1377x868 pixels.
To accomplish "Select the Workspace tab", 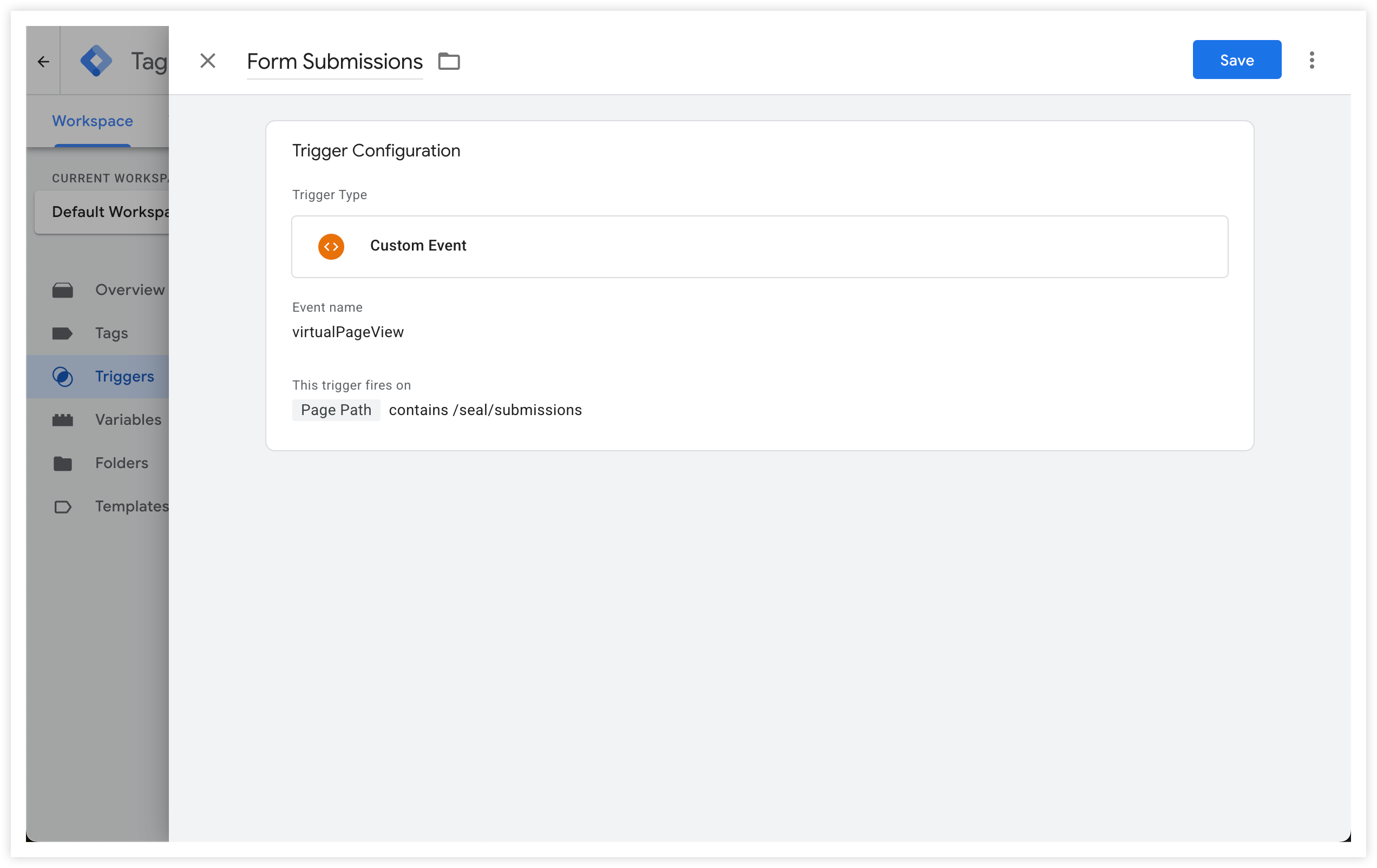I will [x=93, y=121].
